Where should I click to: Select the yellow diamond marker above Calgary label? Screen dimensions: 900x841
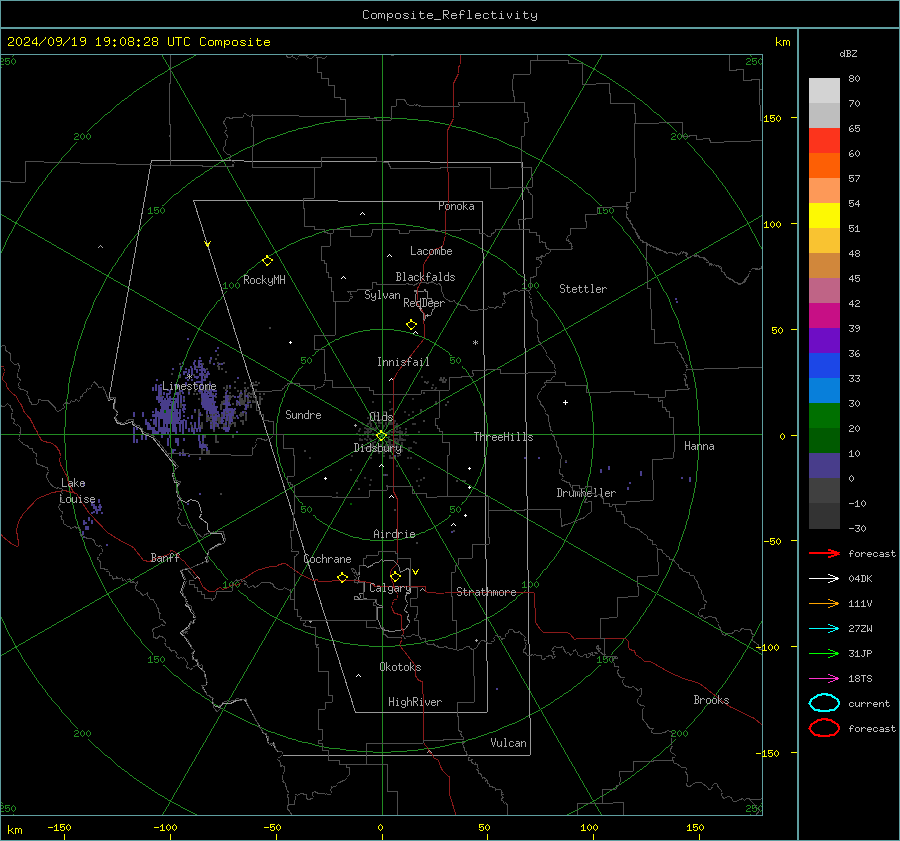pyautogui.click(x=395, y=576)
